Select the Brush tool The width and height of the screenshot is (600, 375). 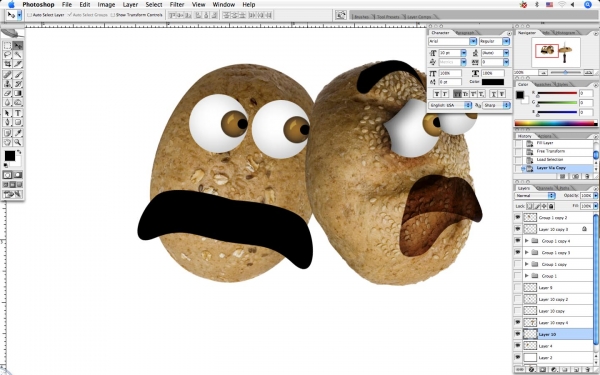point(18,75)
